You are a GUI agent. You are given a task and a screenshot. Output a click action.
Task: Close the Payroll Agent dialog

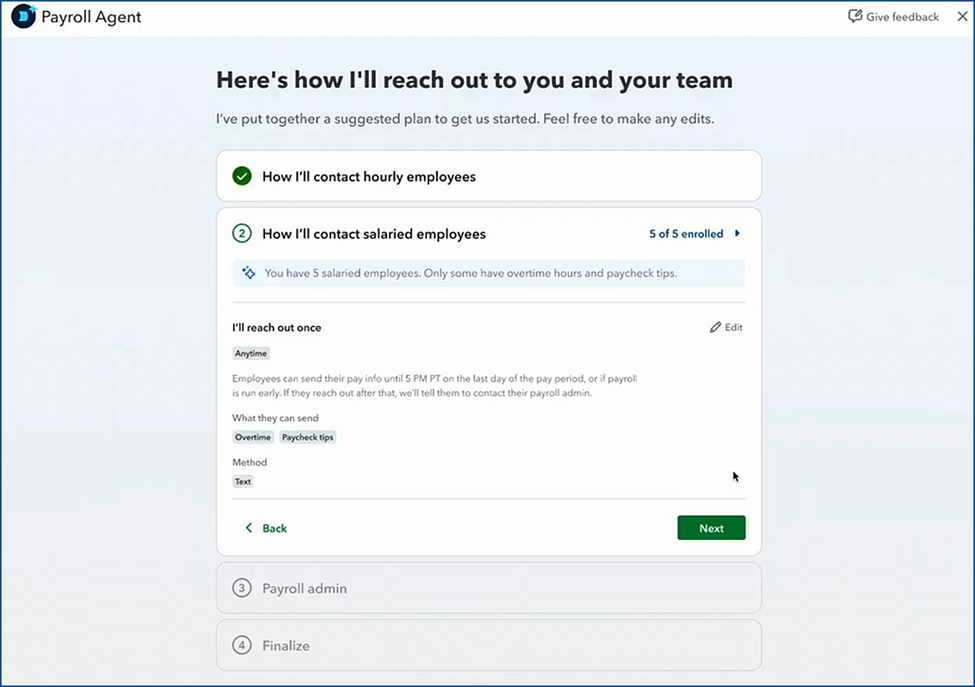pyautogui.click(x=962, y=17)
